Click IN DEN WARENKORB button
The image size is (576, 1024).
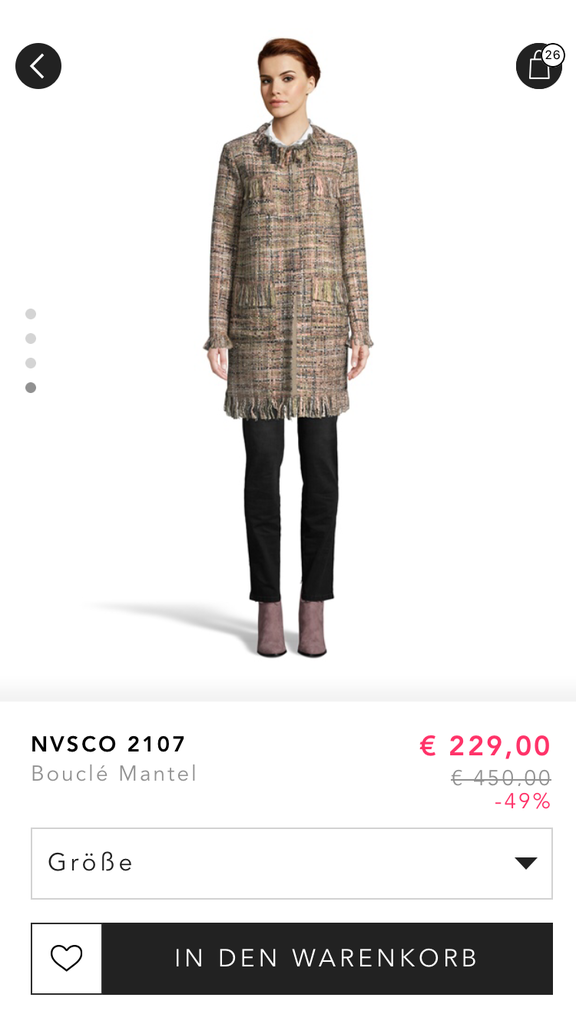tap(327, 958)
